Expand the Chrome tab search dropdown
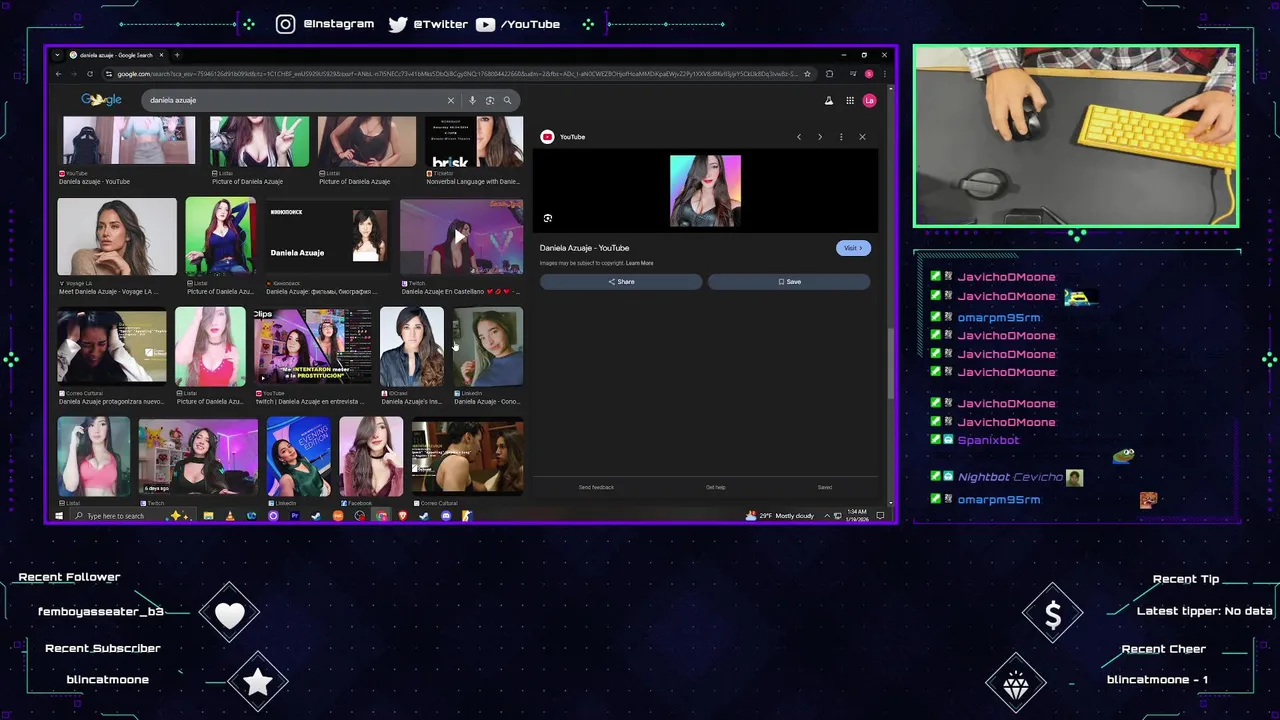1280x720 pixels. 58,55
